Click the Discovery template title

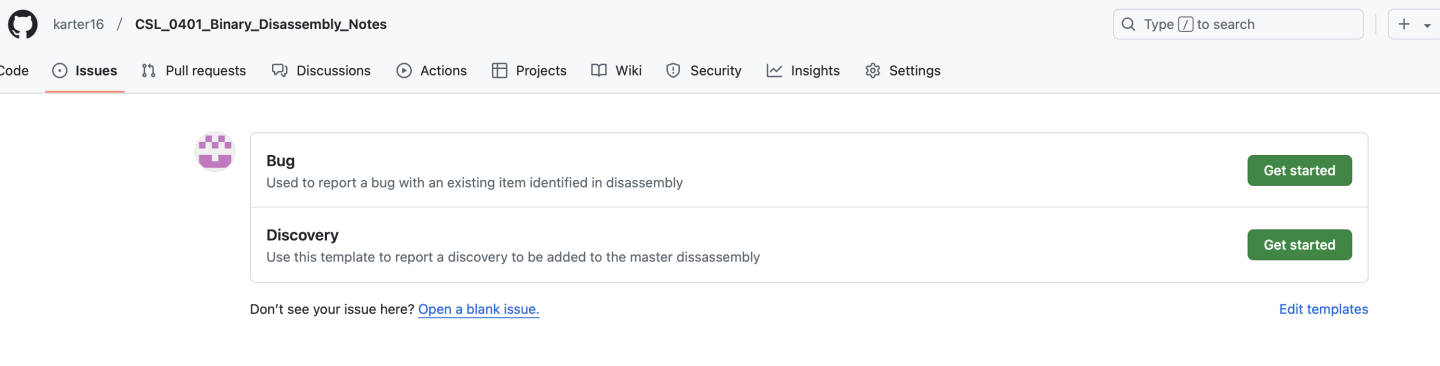coord(302,235)
